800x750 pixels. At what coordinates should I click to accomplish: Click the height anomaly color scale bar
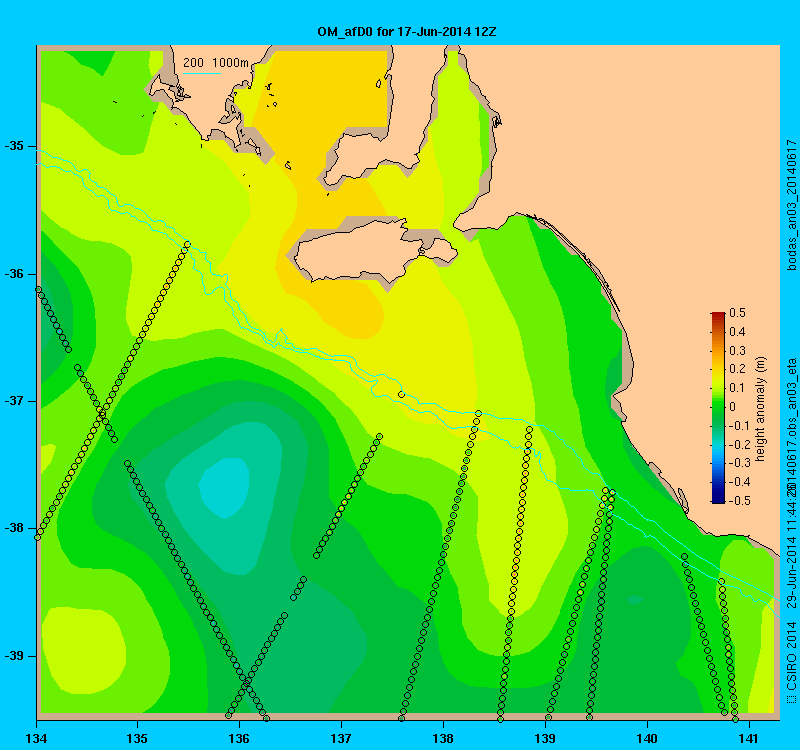click(718, 407)
